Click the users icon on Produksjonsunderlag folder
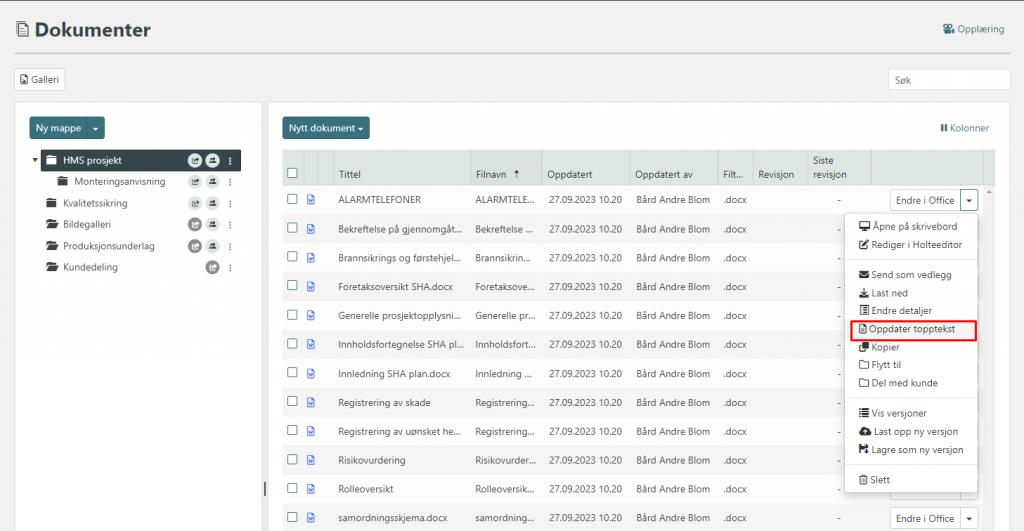This screenshot has width=1024, height=531. [x=212, y=246]
